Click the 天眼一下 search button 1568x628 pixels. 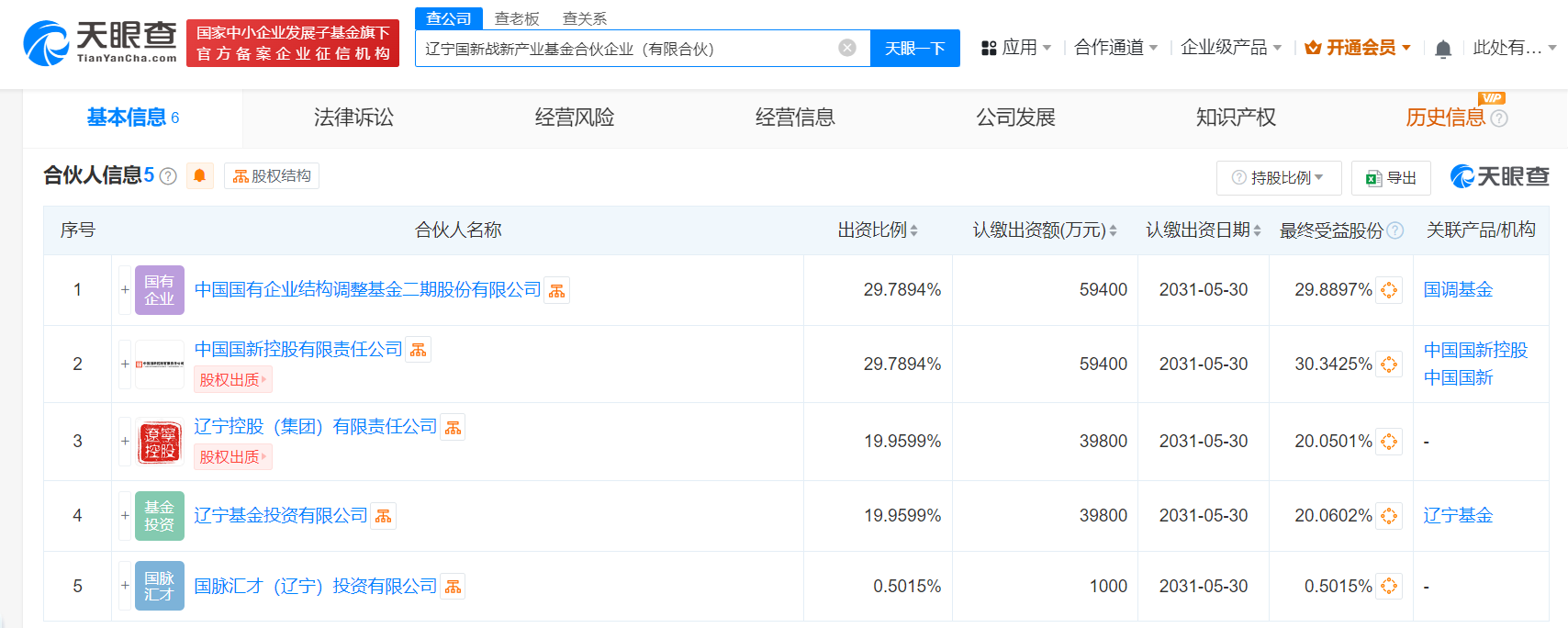tap(914, 49)
